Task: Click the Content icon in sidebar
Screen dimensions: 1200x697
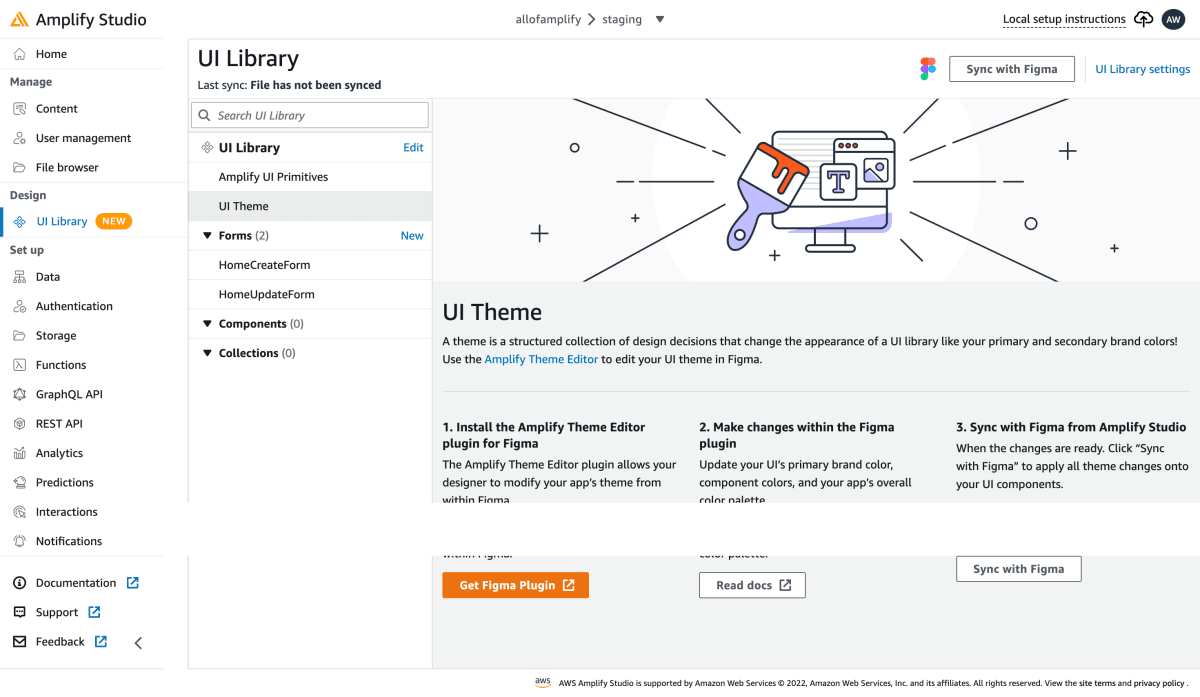Action: 20,109
